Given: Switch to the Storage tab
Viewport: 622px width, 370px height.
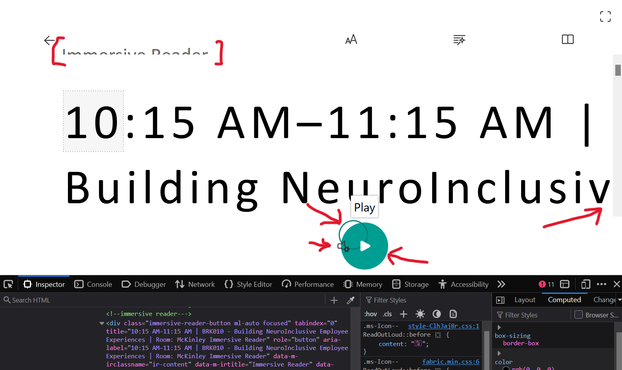Looking at the screenshot, I should click(410, 284).
